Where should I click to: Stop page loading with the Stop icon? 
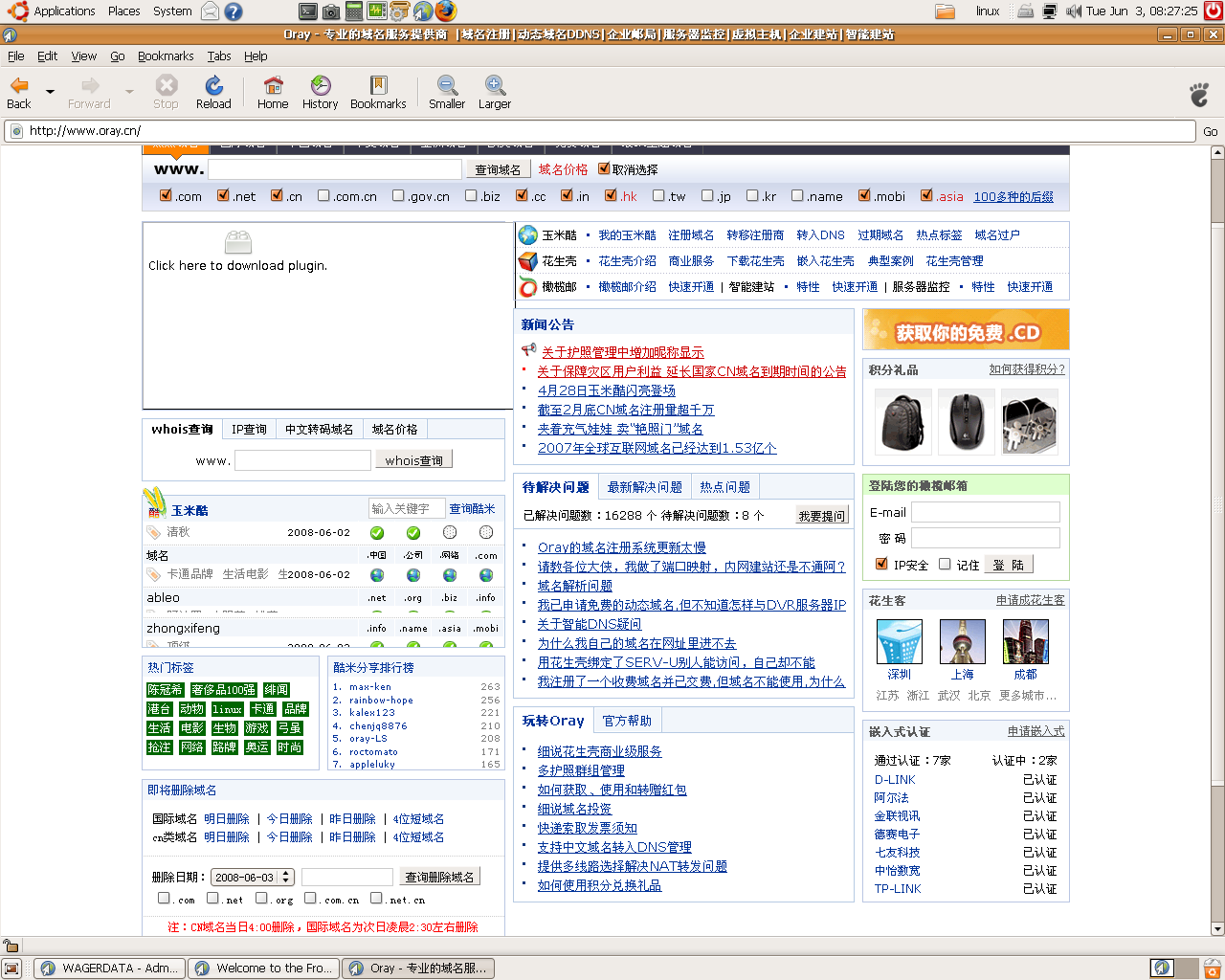click(x=166, y=92)
